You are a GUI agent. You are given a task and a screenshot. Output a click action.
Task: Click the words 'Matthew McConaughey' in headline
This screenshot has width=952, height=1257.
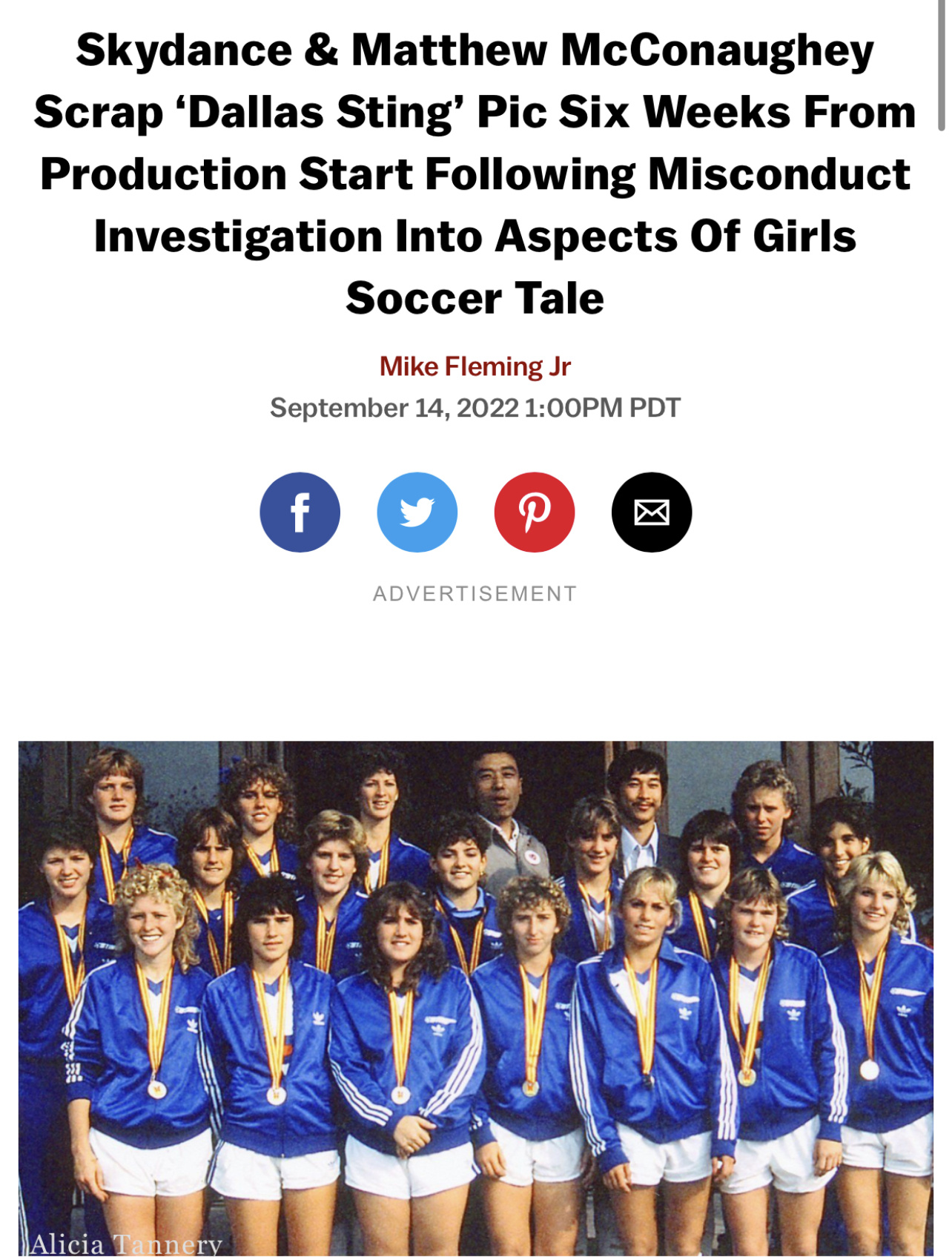(612, 50)
